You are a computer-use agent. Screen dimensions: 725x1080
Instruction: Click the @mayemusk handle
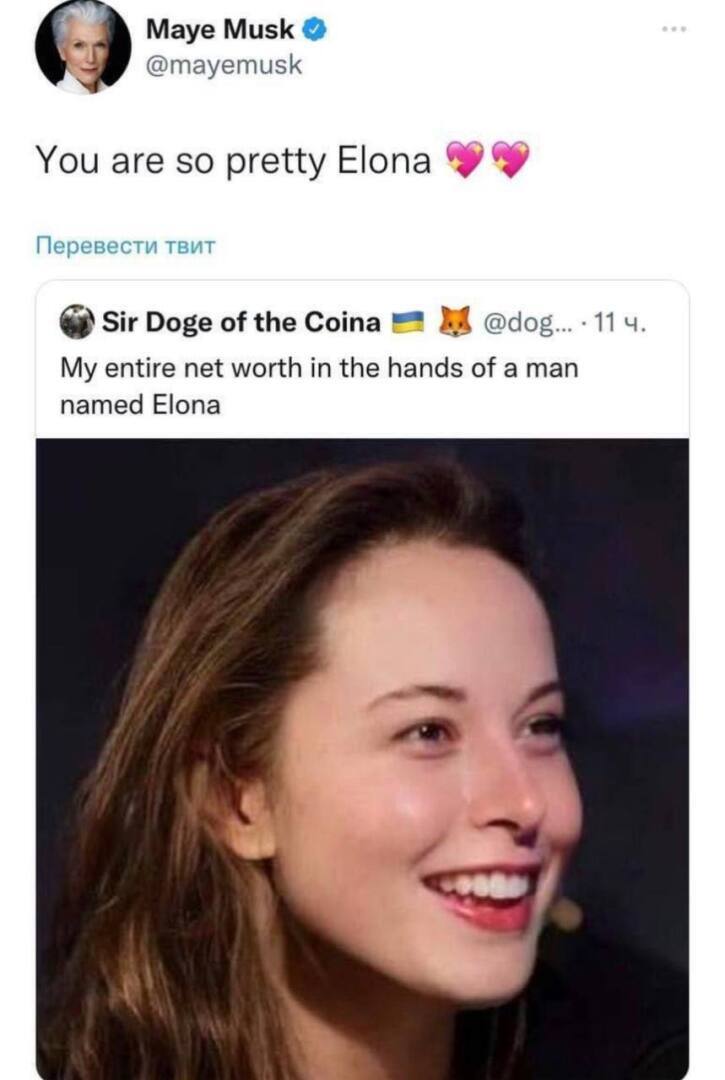223,66
